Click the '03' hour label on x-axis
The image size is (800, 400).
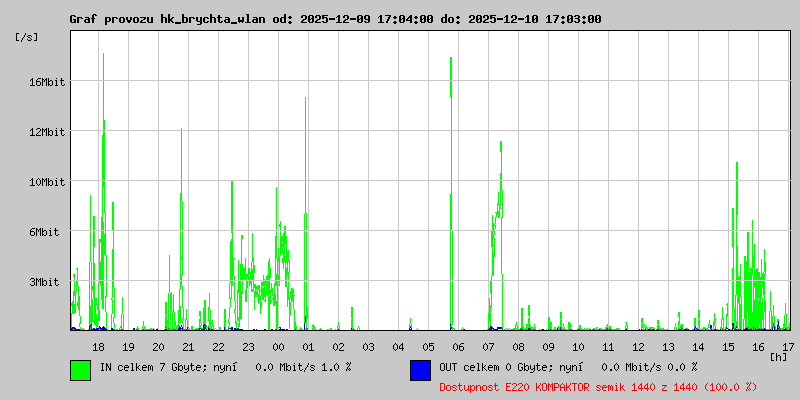point(368,347)
